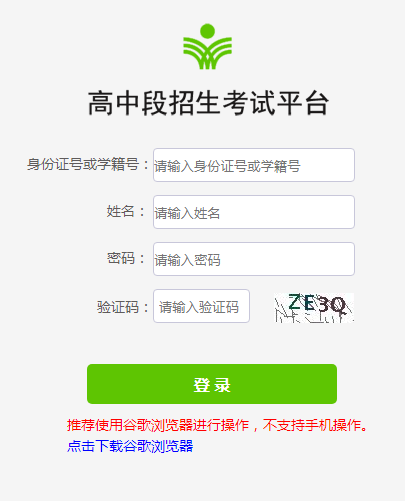Focus the 密码 password field

(254, 259)
